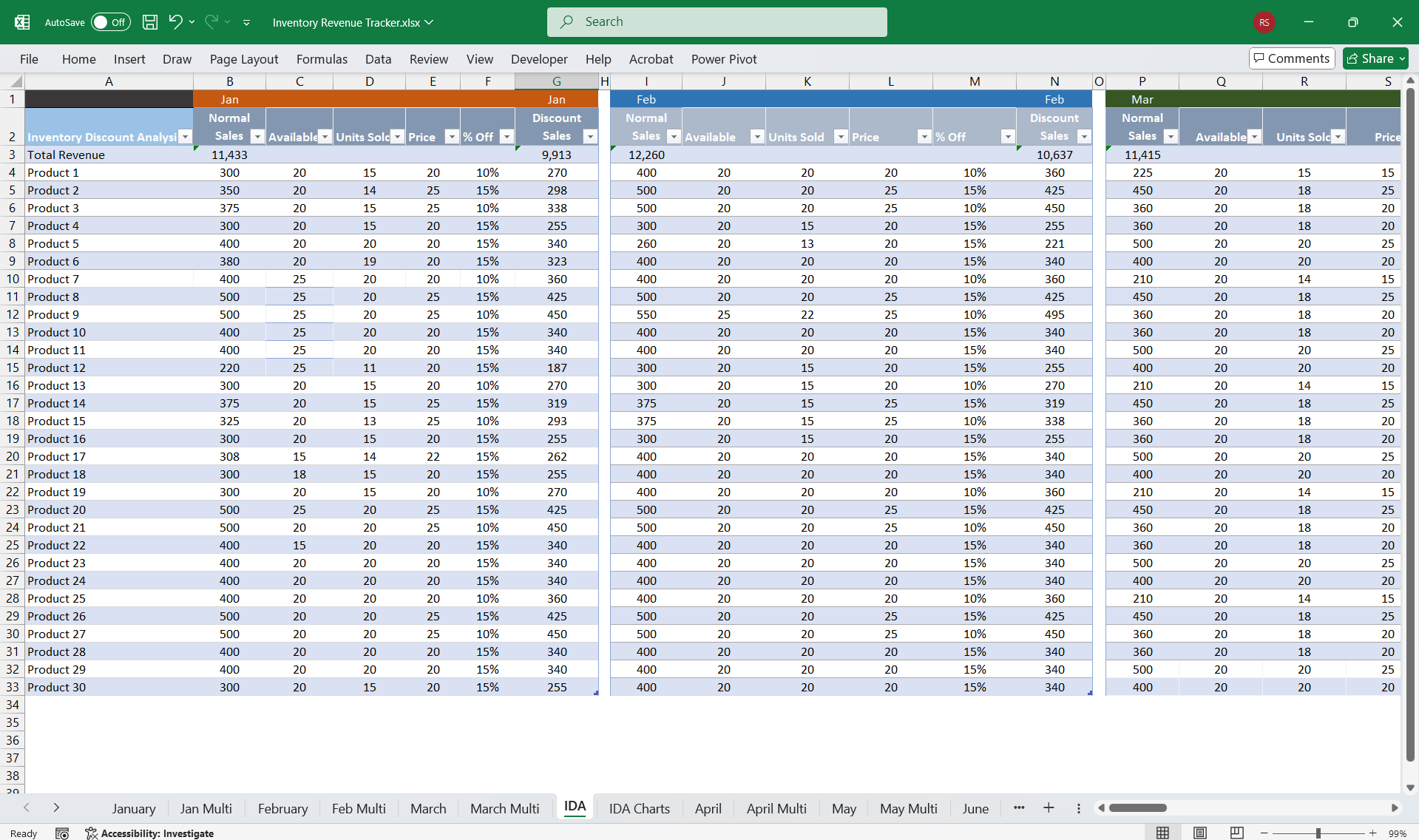This screenshot has width=1419, height=840.
Task: Open Inventory Discount Analysis filter dropdown
Action: coord(186,137)
